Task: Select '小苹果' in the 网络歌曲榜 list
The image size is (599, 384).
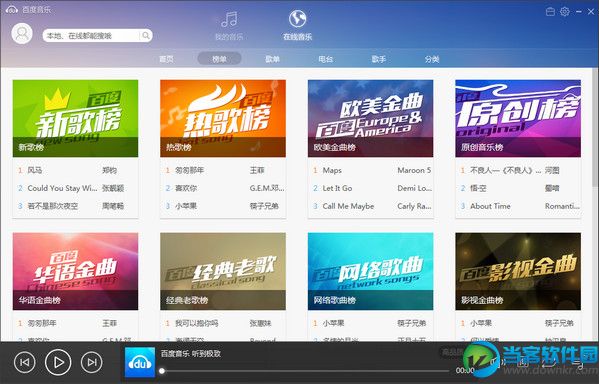Action: [333, 323]
